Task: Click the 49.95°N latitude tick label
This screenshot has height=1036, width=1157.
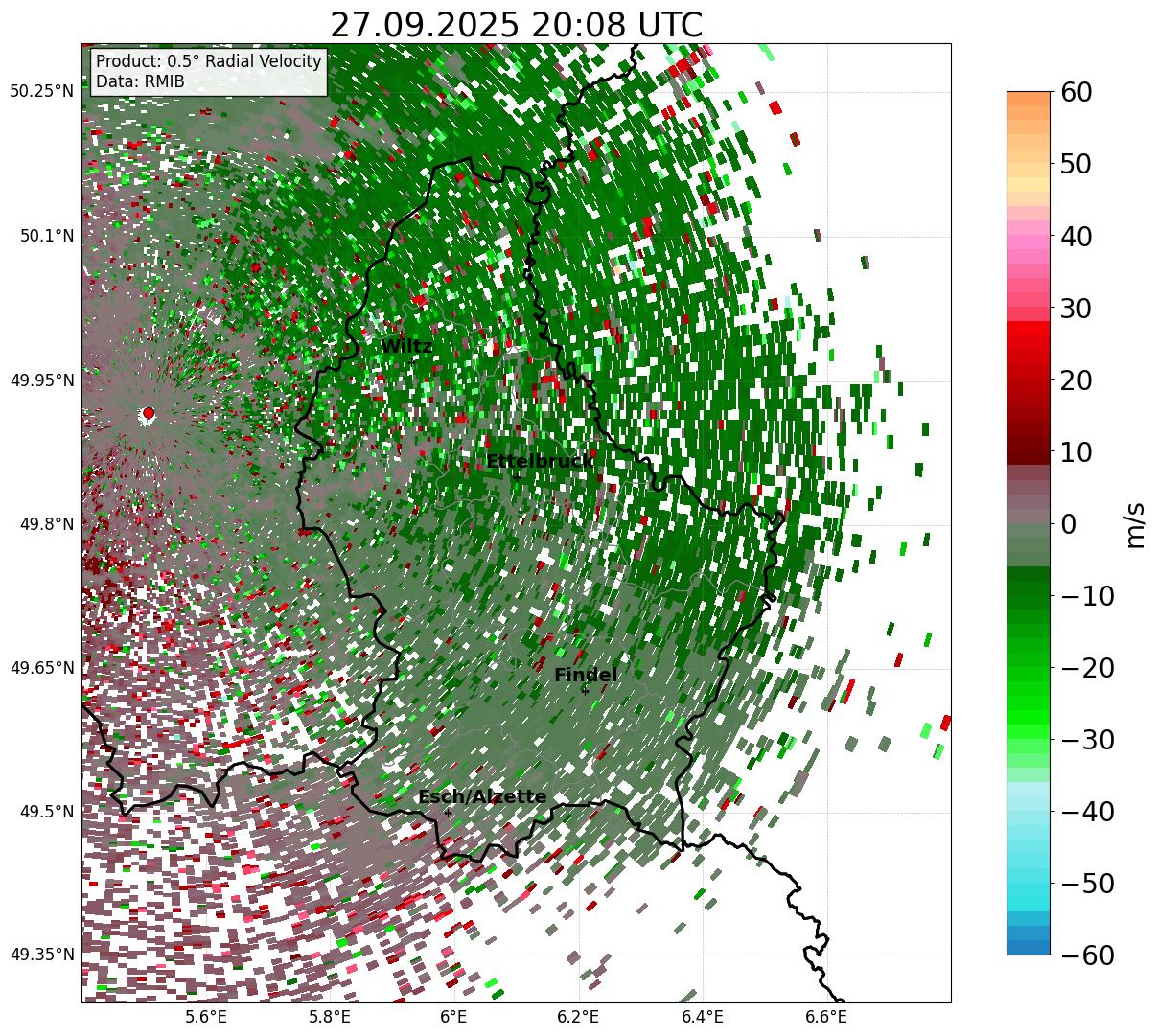Action: 42,380
